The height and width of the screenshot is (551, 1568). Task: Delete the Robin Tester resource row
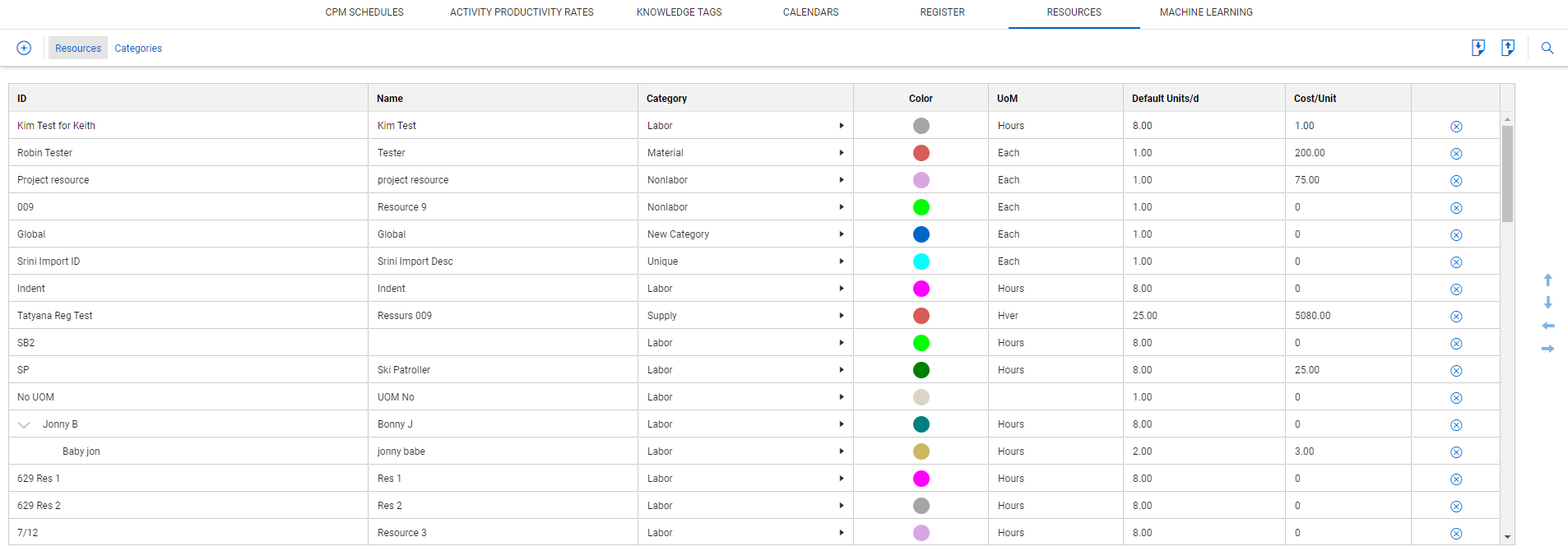click(1456, 154)
